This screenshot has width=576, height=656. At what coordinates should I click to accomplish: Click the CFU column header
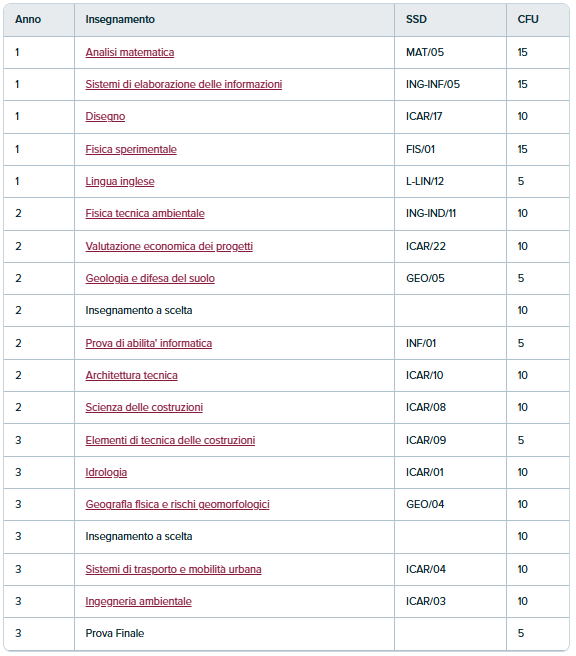[528, 19]
